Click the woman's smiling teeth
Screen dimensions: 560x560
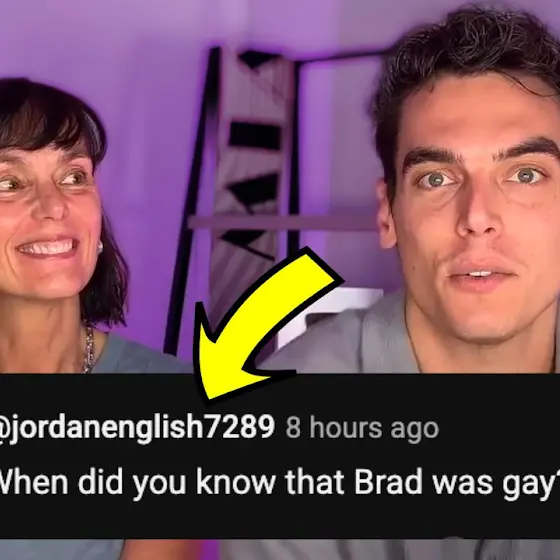point(47,248)
